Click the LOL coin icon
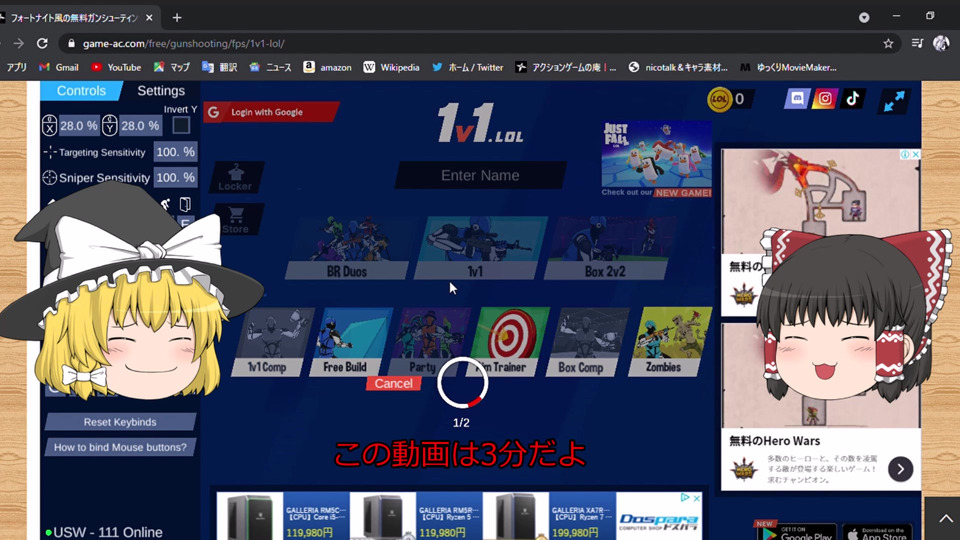This screenshot has height=540, width=960. pyautogui.click(x=719, y=99)
